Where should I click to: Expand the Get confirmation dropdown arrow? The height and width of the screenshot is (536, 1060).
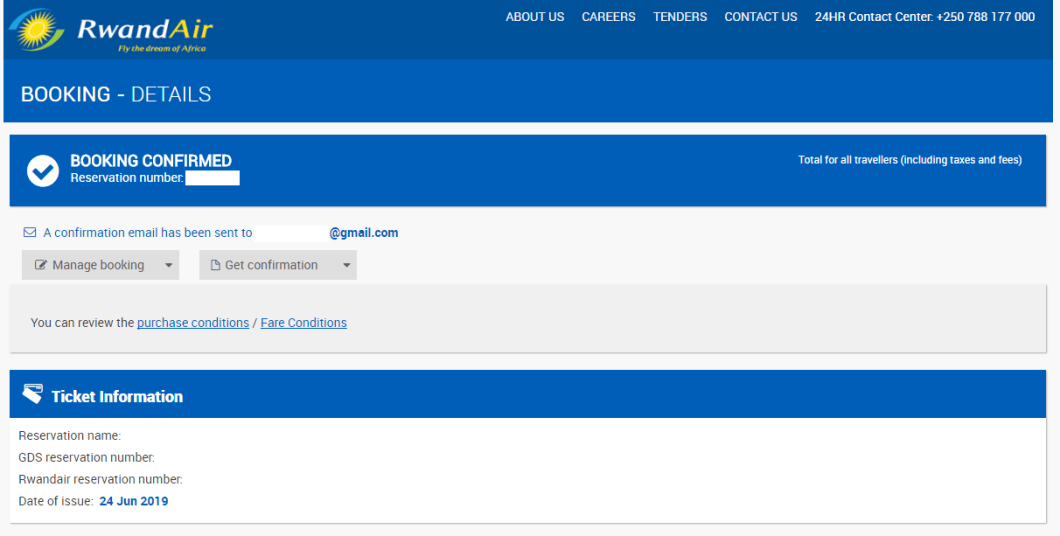tap(346, 265)
